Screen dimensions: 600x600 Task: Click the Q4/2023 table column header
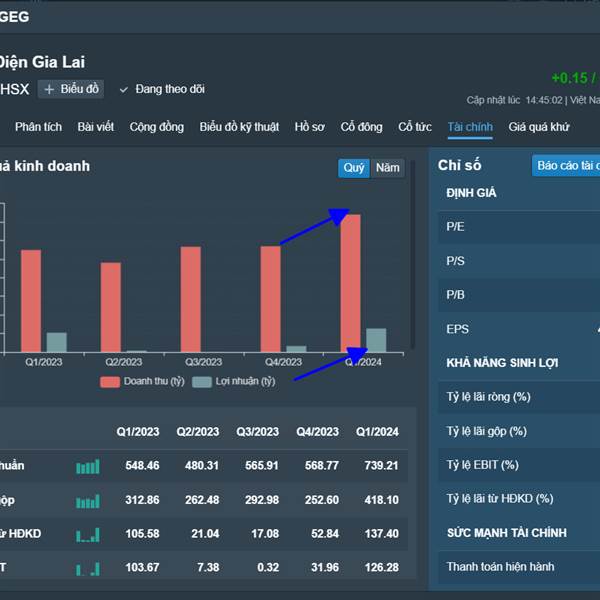pos(318,432)
